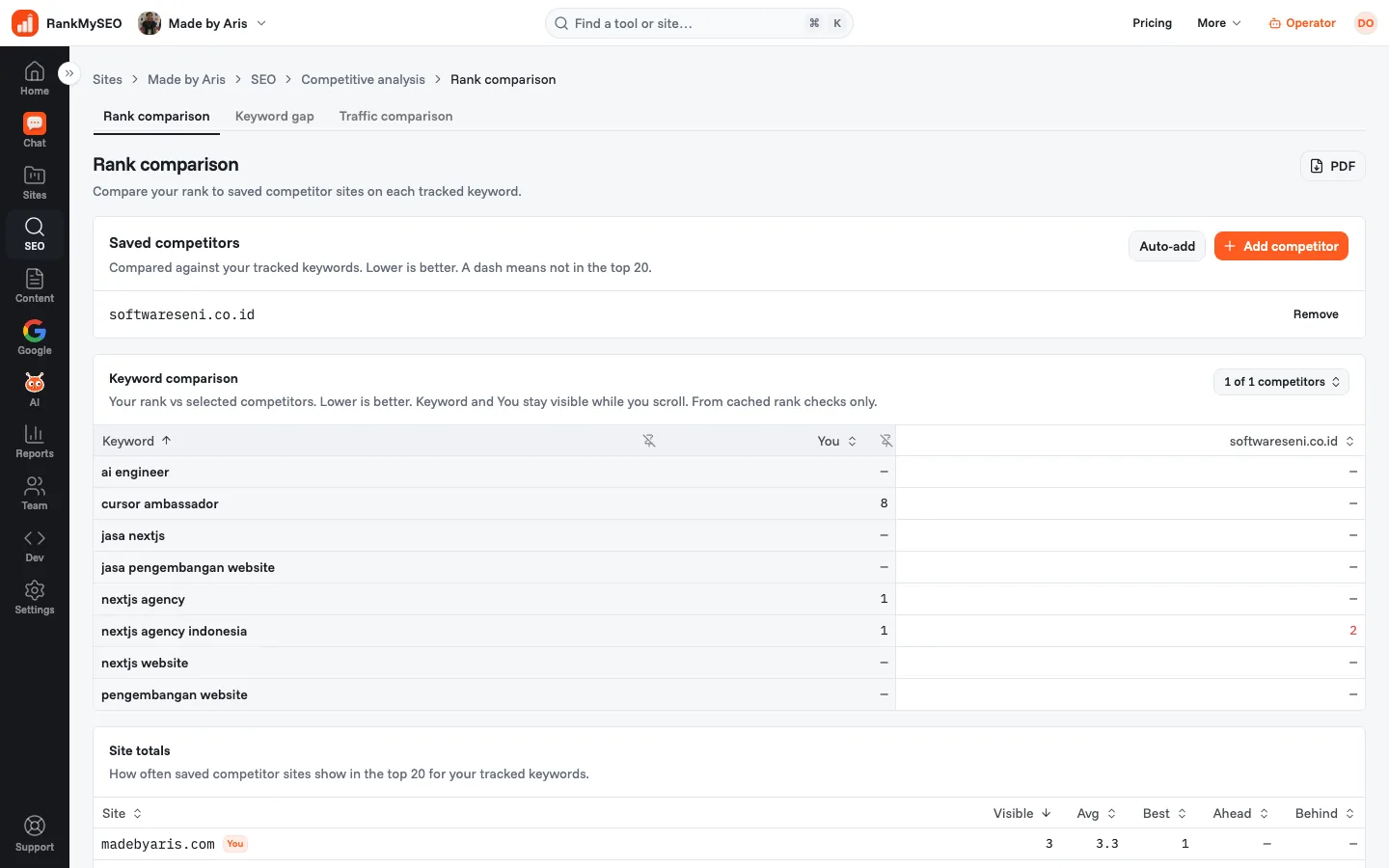1389x868 pixels.
Task: Open Content section in sidebar
Action: [x=35, y=286]
